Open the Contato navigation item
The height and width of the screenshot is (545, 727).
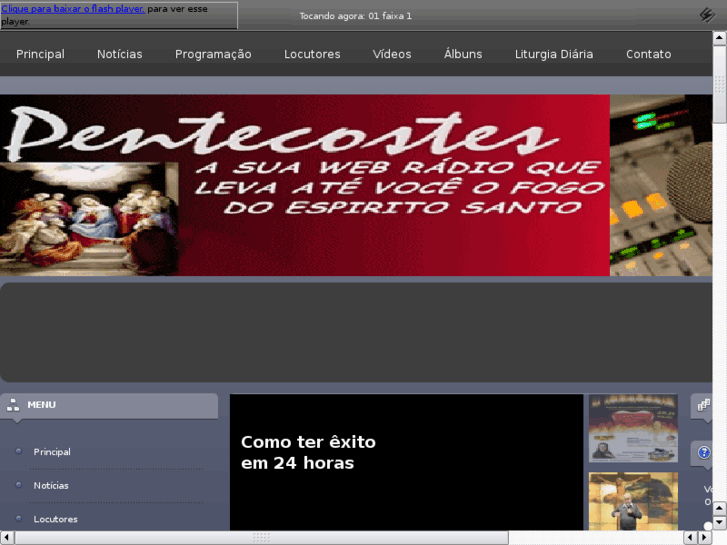[648, 54]
